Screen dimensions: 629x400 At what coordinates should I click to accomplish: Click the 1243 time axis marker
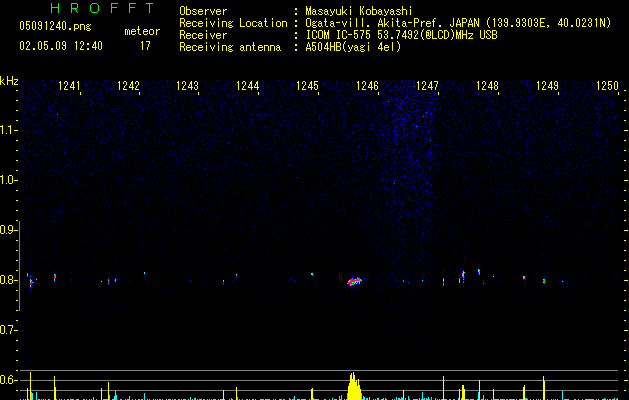point(188,86)
